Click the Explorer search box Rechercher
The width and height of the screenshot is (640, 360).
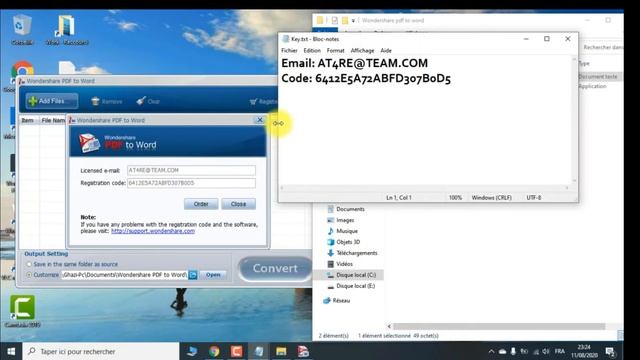click(602, 47)
